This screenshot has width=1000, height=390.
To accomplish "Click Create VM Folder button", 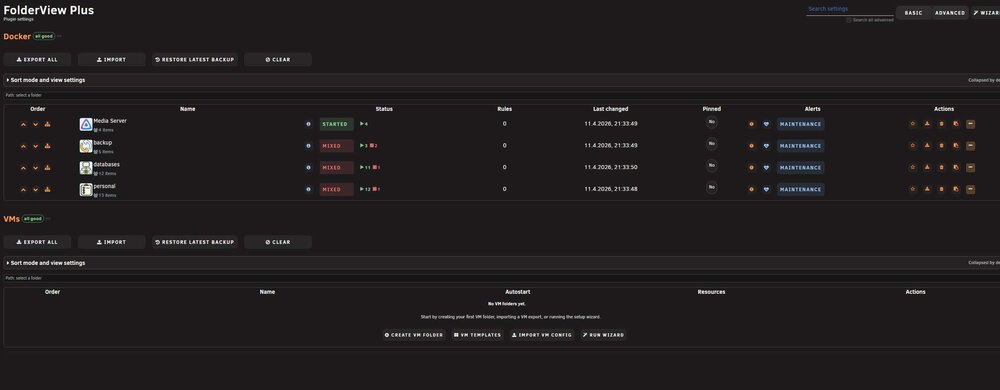I will pyautogui.click(x=414, y=335).
